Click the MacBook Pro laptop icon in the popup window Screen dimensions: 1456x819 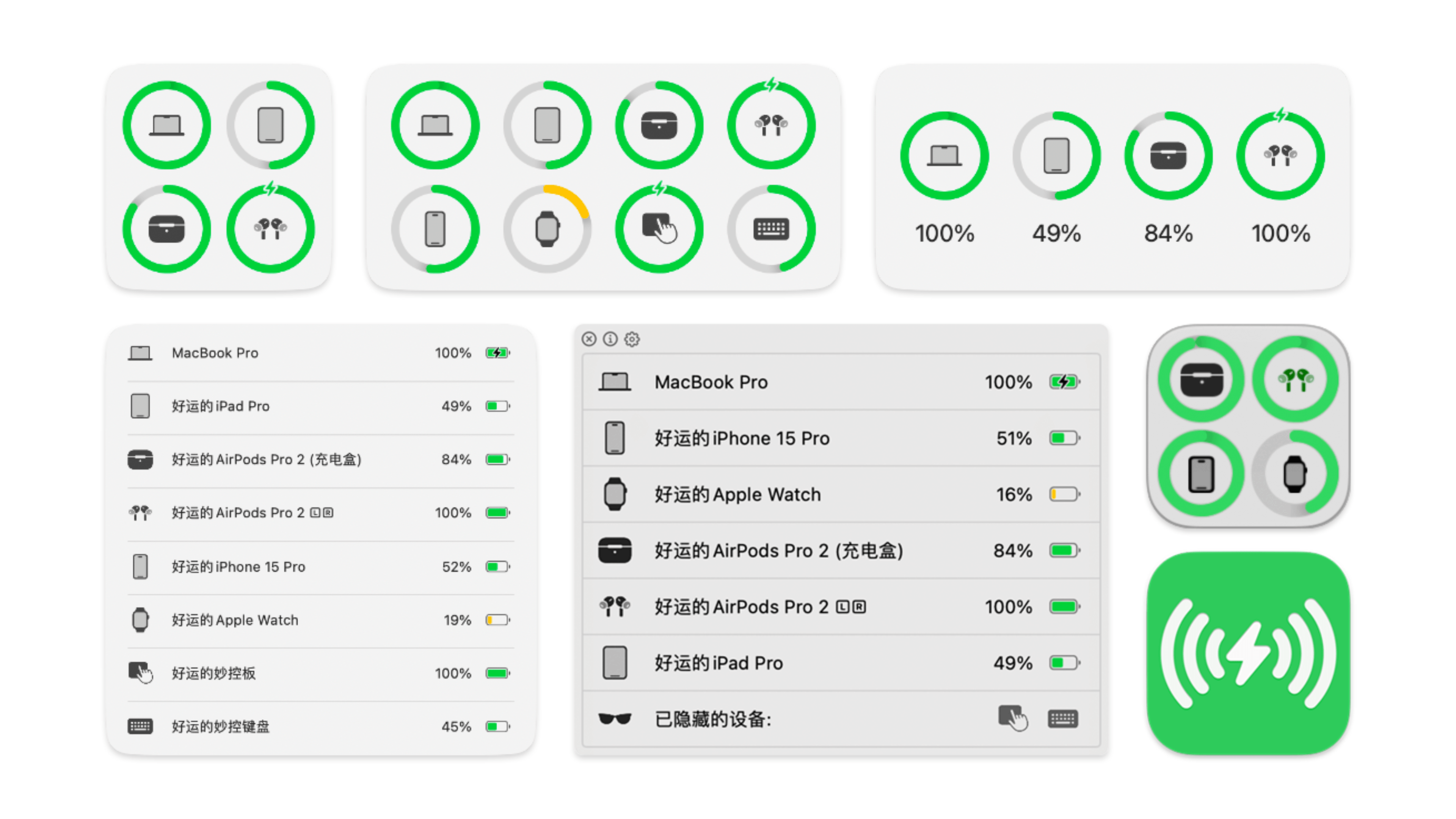point(615,382)
